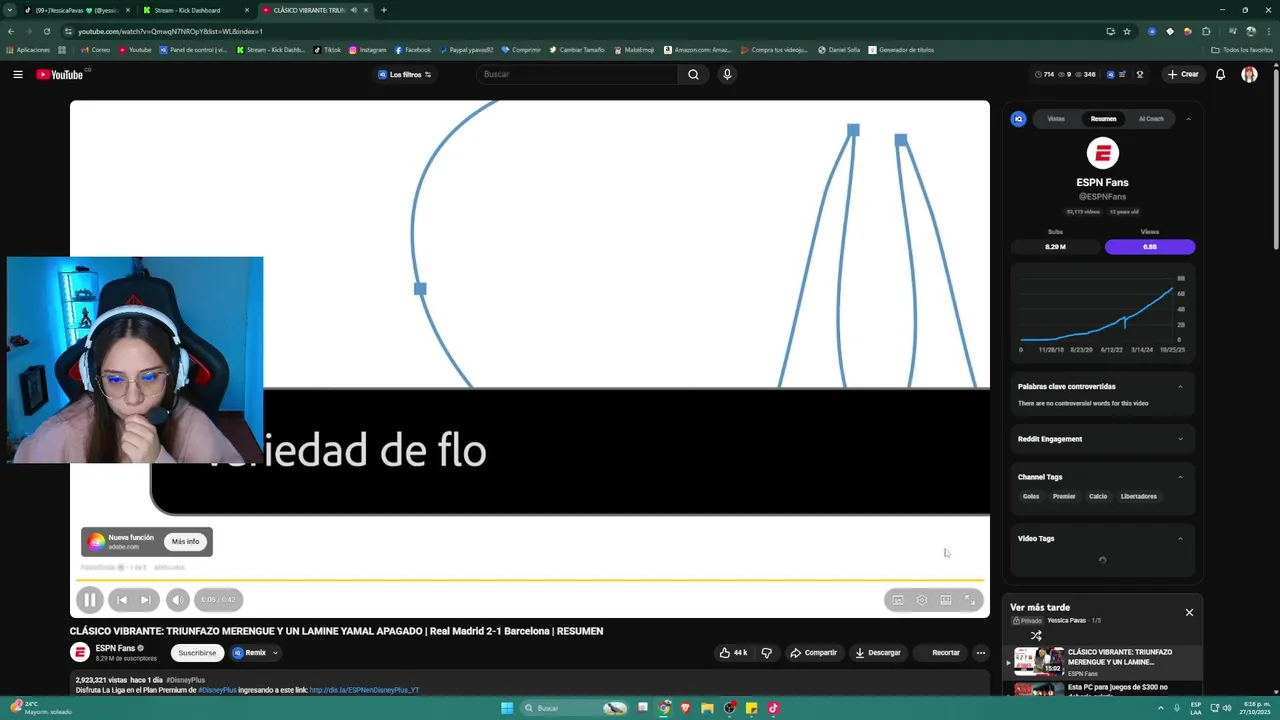Go to the YouTube home logo
Viewport: 1280px width, 720px height.
[60, 74]
